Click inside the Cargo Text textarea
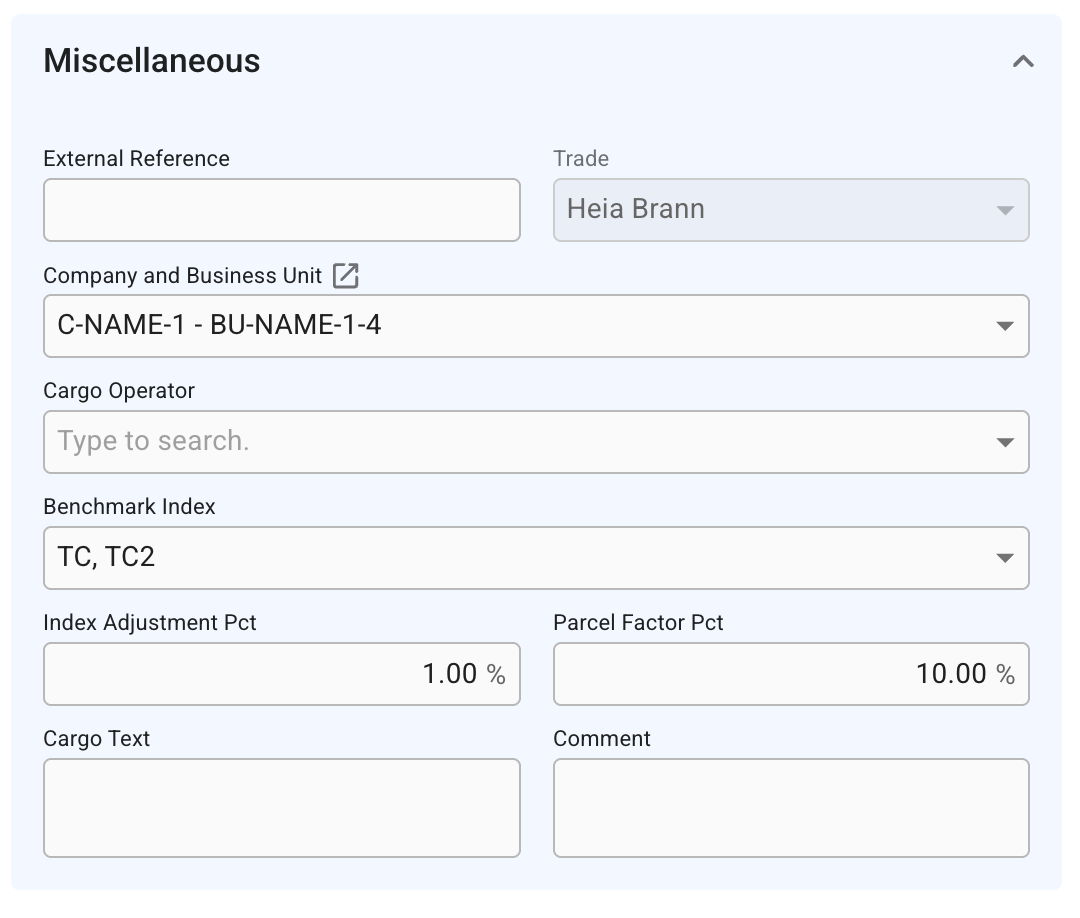 pyautogui.click(x=281, y=808)
